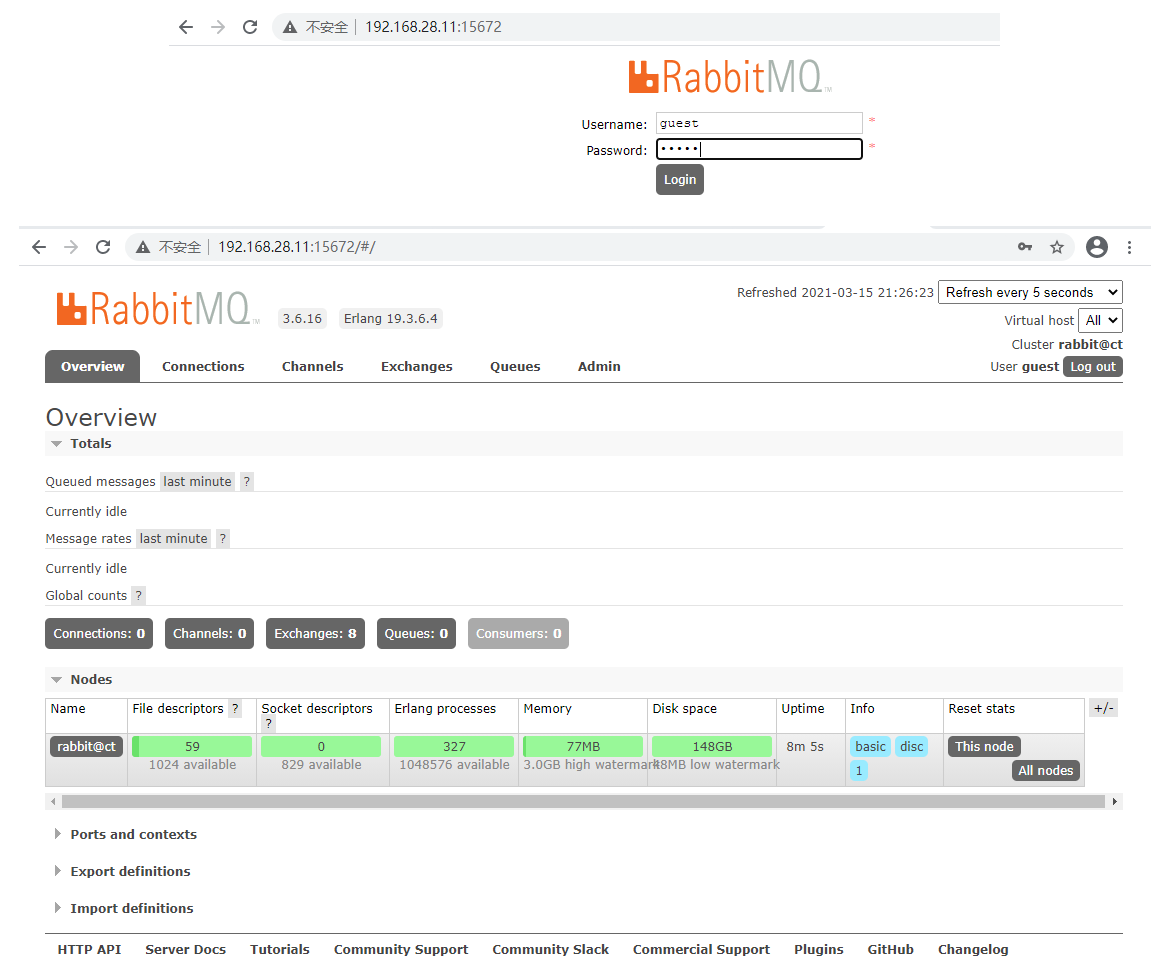The image size is (1171, 966).
Task: Open the browser three-dot menu
Action: pos(1129,247)
